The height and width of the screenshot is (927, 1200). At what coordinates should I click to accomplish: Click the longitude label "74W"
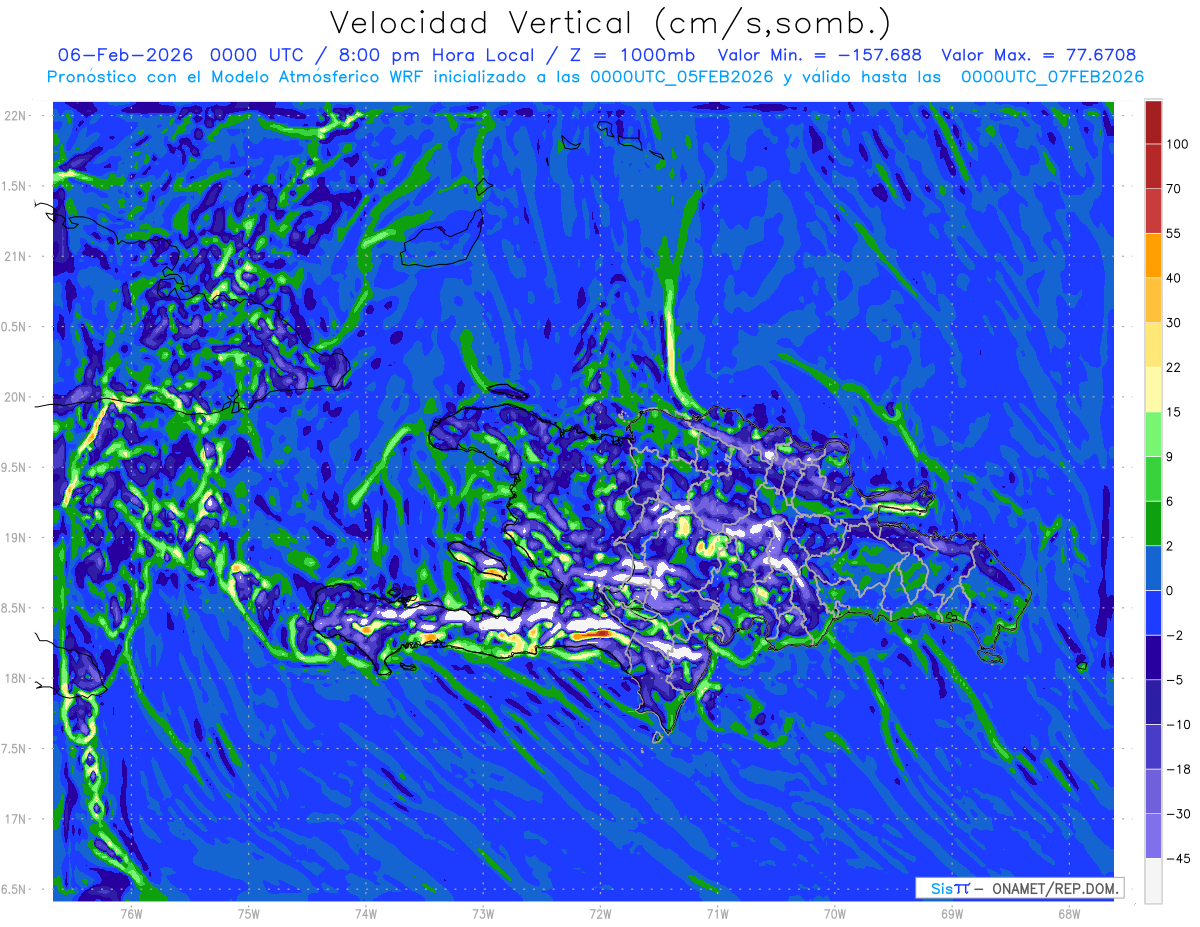coord(366,913)
